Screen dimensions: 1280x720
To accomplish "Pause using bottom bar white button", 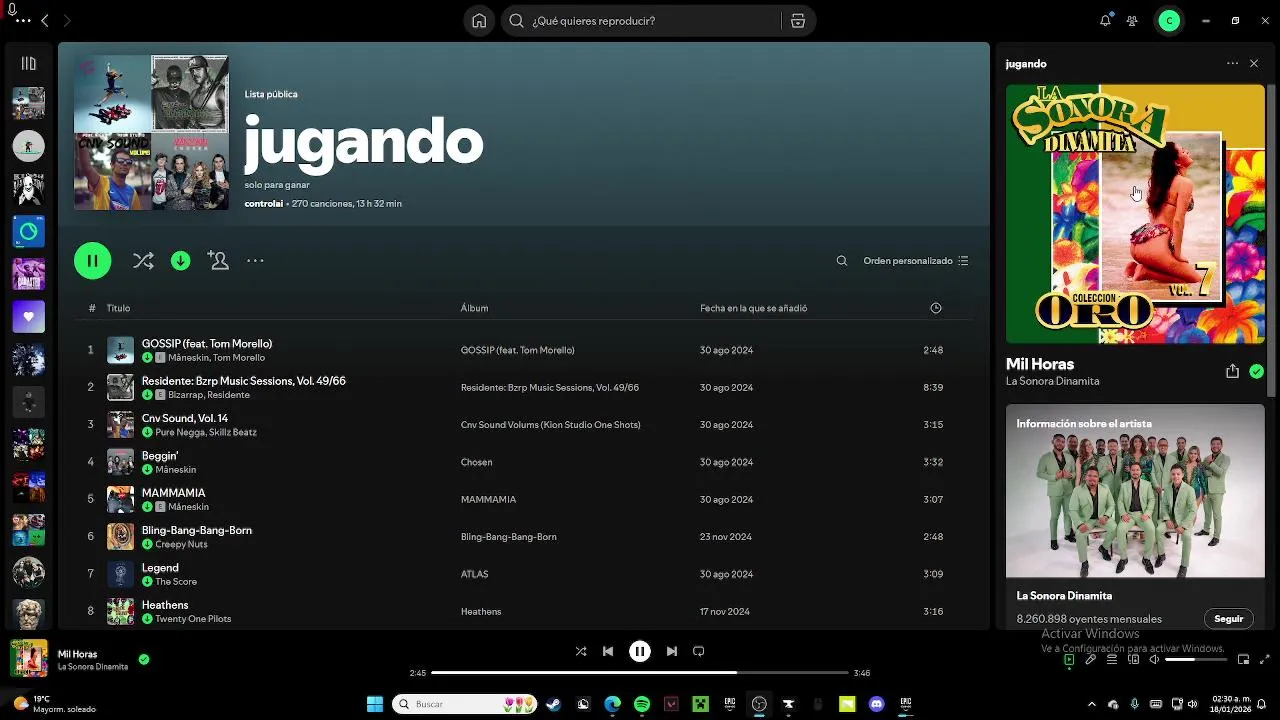I will pyautogui.click(x=640, y=651).
